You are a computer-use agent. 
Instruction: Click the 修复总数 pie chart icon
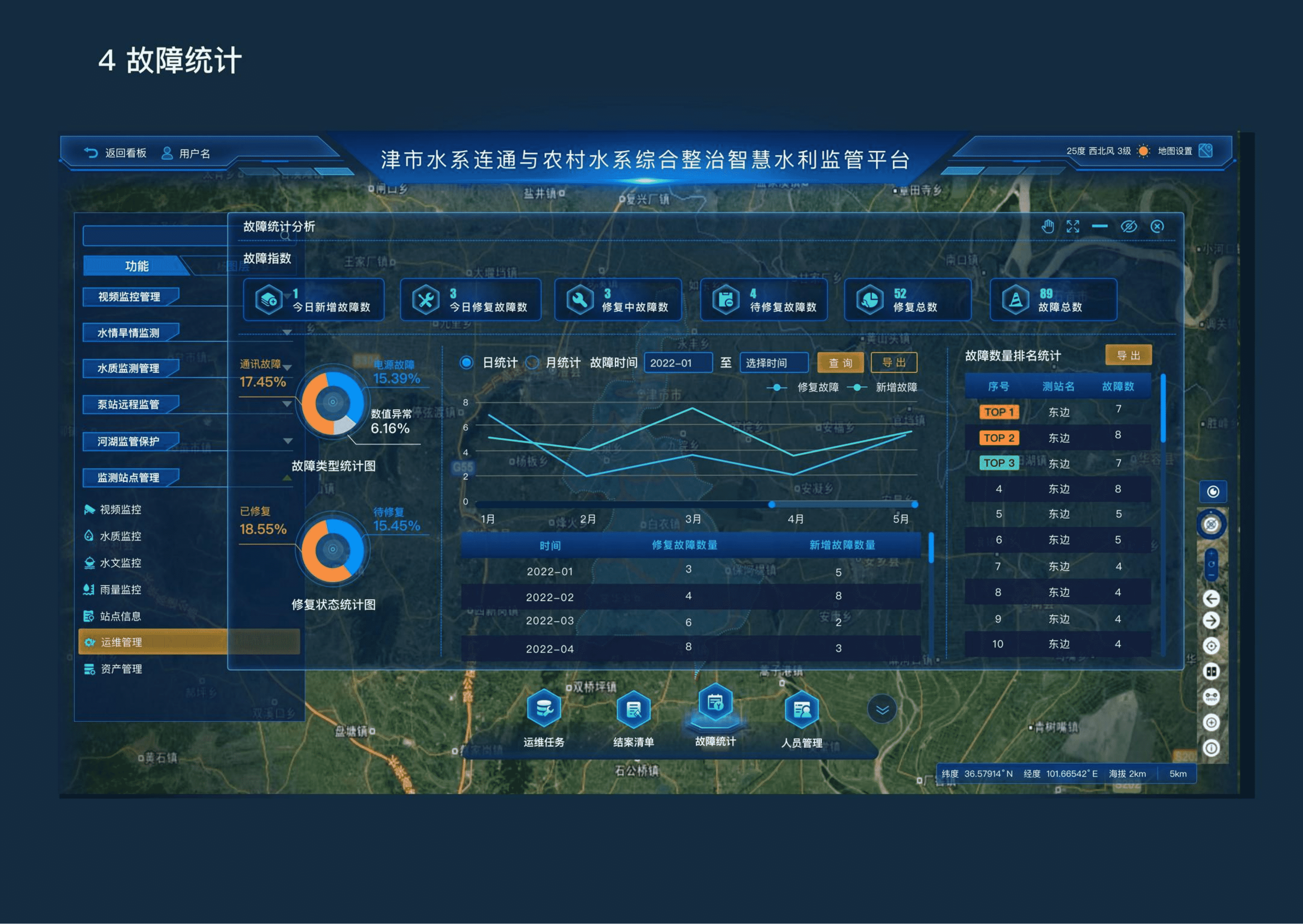pos(870,300)
